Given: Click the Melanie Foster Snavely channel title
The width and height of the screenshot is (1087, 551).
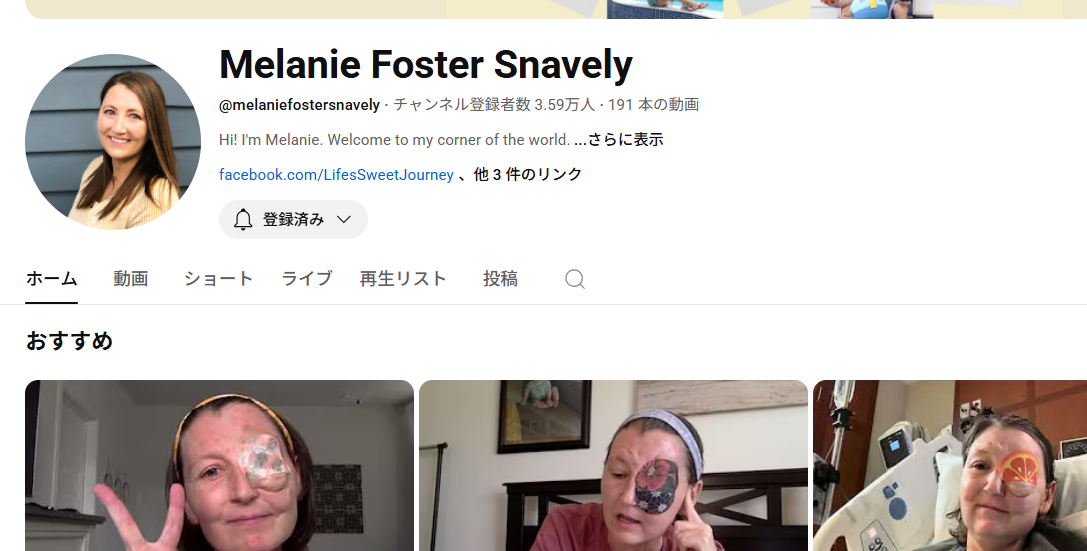Looking at the screenshot, I should (x=426, y=64).
